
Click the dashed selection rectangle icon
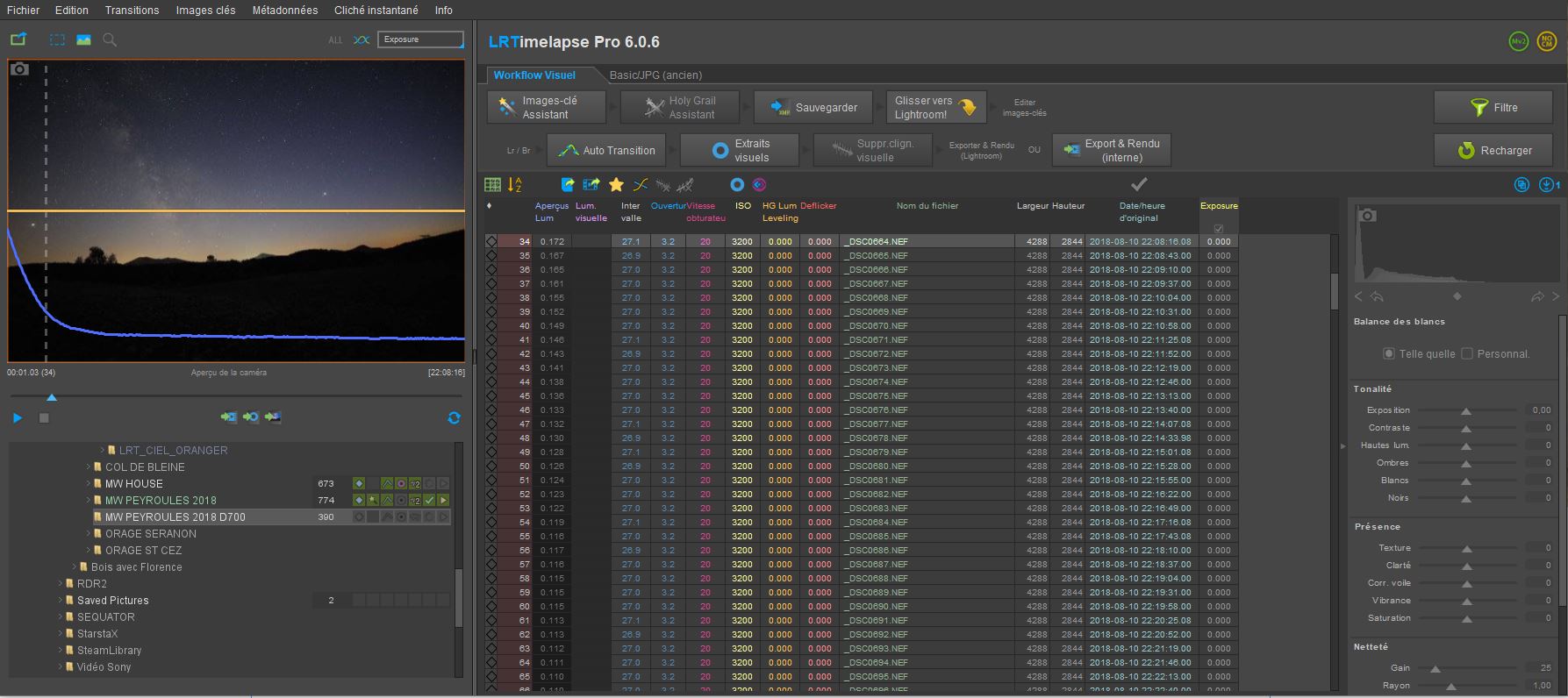click(x=57, y=39)
